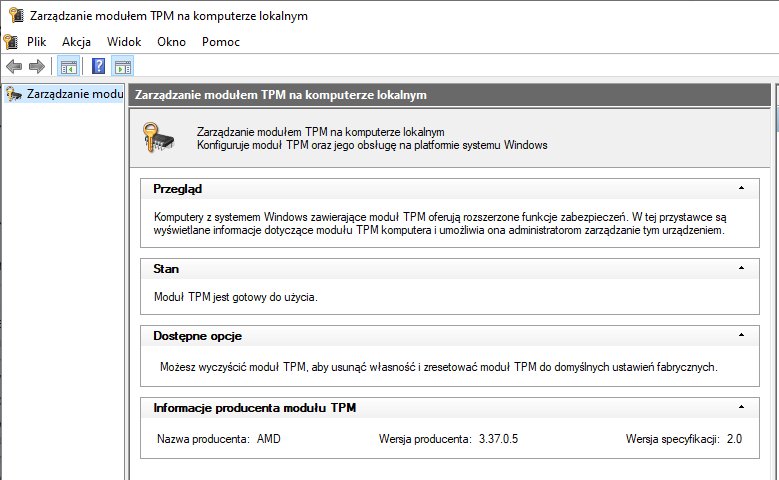Collapse the Stan section
The width and height of the screenshot is (779, 480).
pos(741,268)
